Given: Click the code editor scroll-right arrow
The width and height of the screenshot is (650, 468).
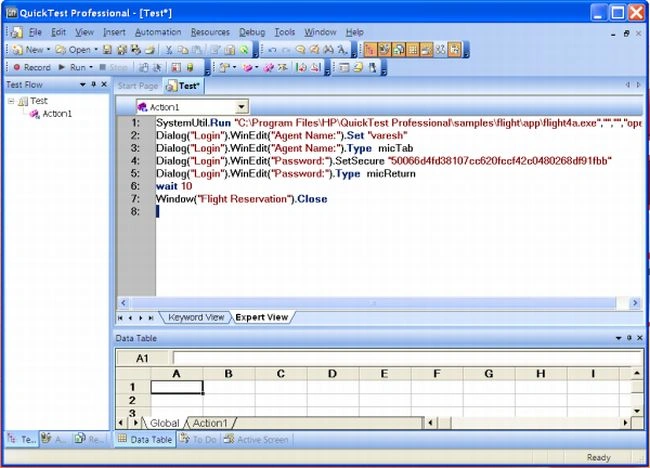Looking at the screenshot, I should (x=635, y=303).
